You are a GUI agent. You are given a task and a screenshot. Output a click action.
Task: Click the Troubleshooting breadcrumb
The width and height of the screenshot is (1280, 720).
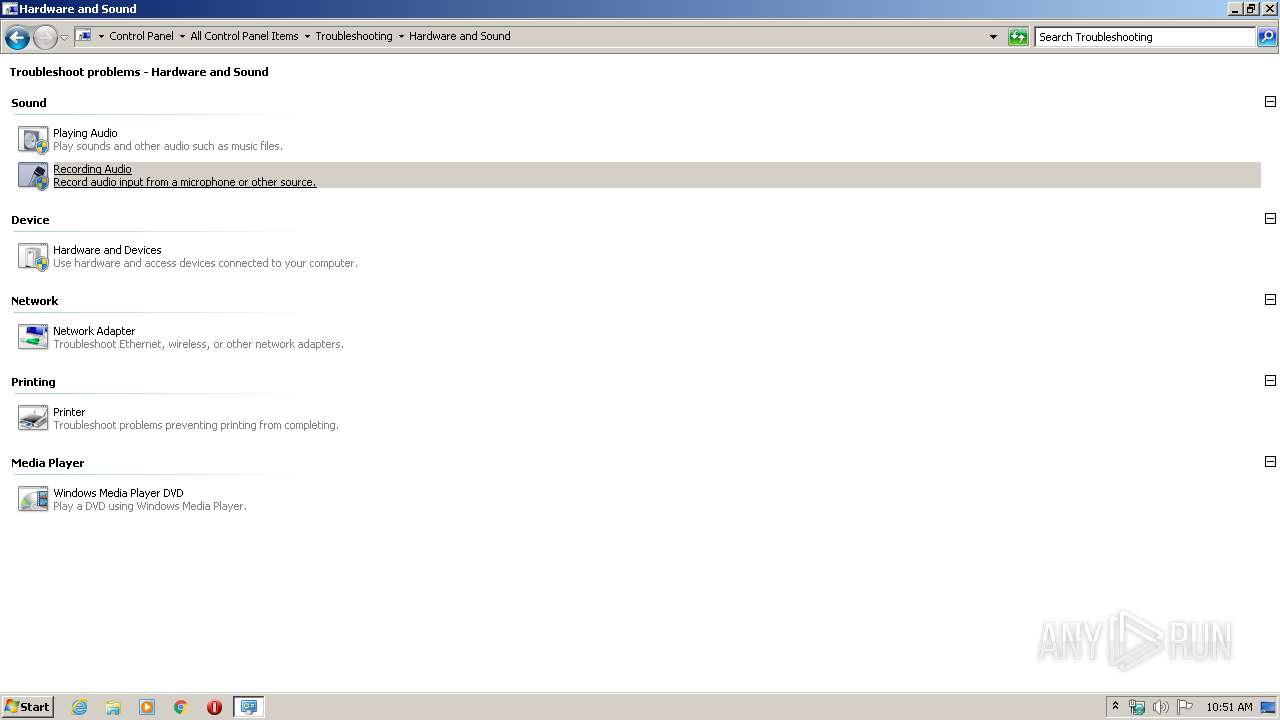coord(354,36)
